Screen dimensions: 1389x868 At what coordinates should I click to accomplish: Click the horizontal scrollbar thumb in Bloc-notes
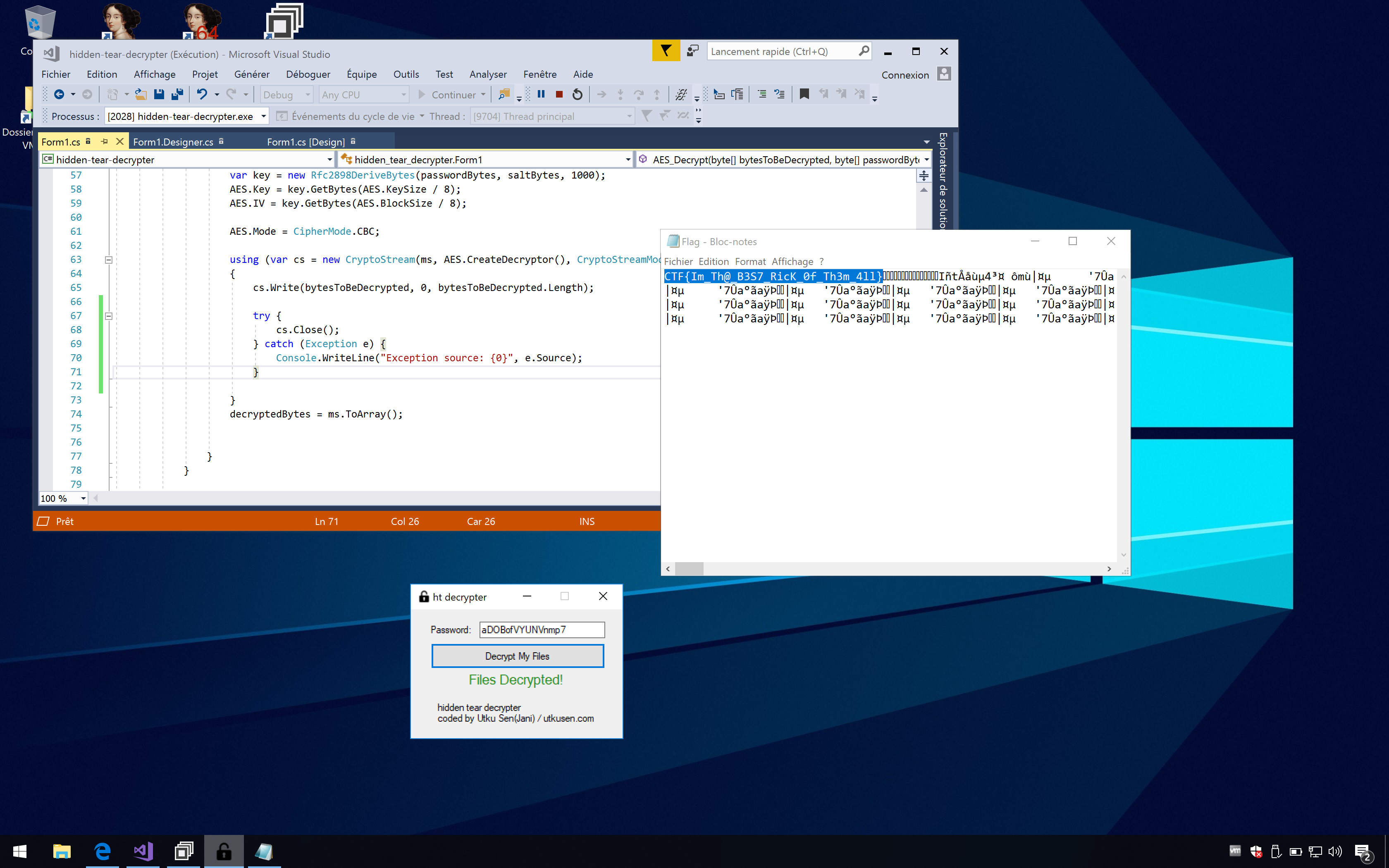690,569
